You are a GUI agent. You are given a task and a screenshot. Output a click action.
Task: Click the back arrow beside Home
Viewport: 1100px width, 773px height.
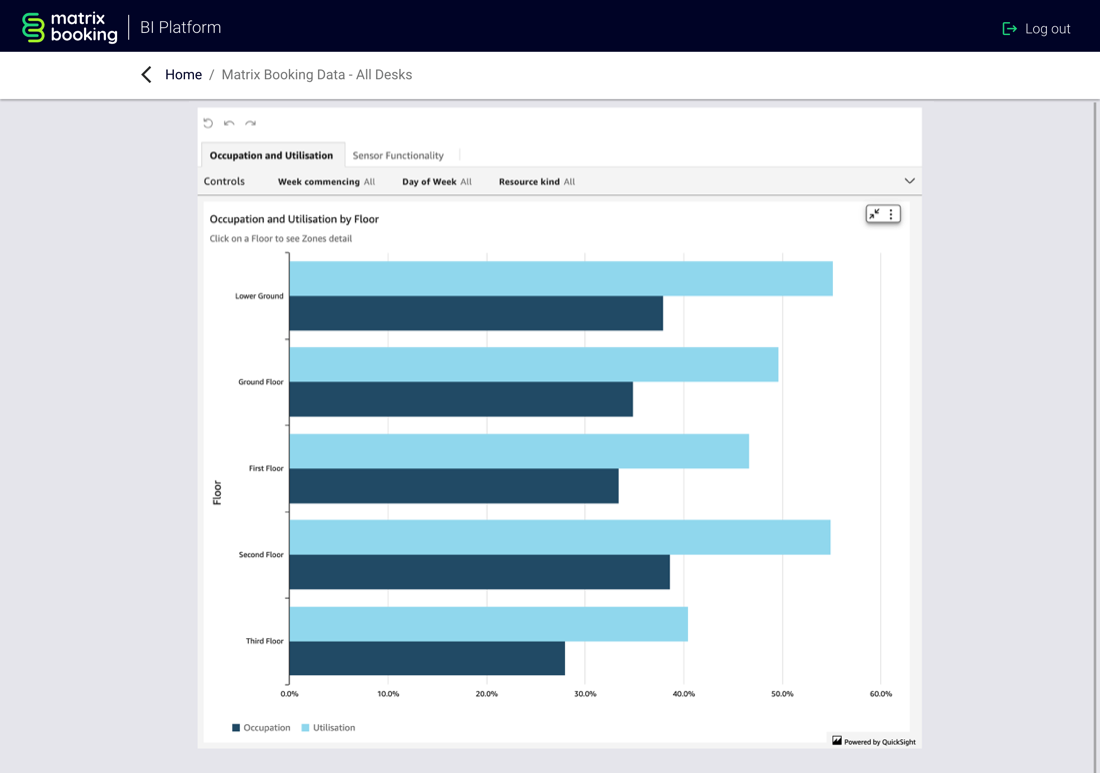click(147, 75)
